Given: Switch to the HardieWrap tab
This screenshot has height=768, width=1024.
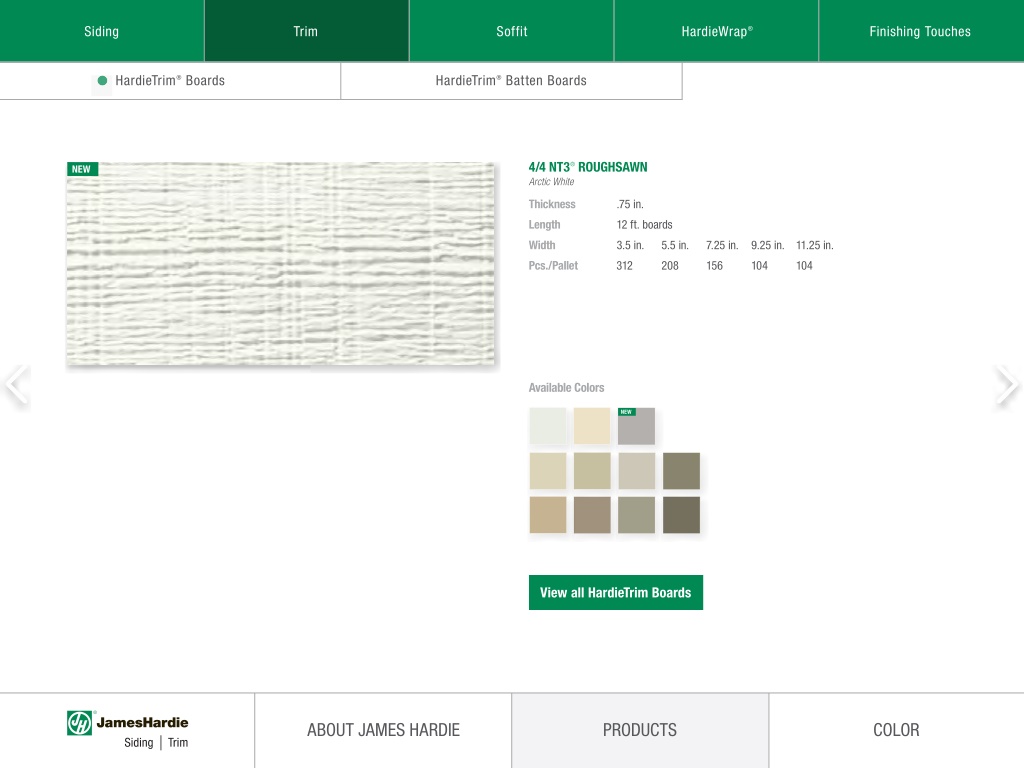Looking at the screenshot, I should [716, 31].
